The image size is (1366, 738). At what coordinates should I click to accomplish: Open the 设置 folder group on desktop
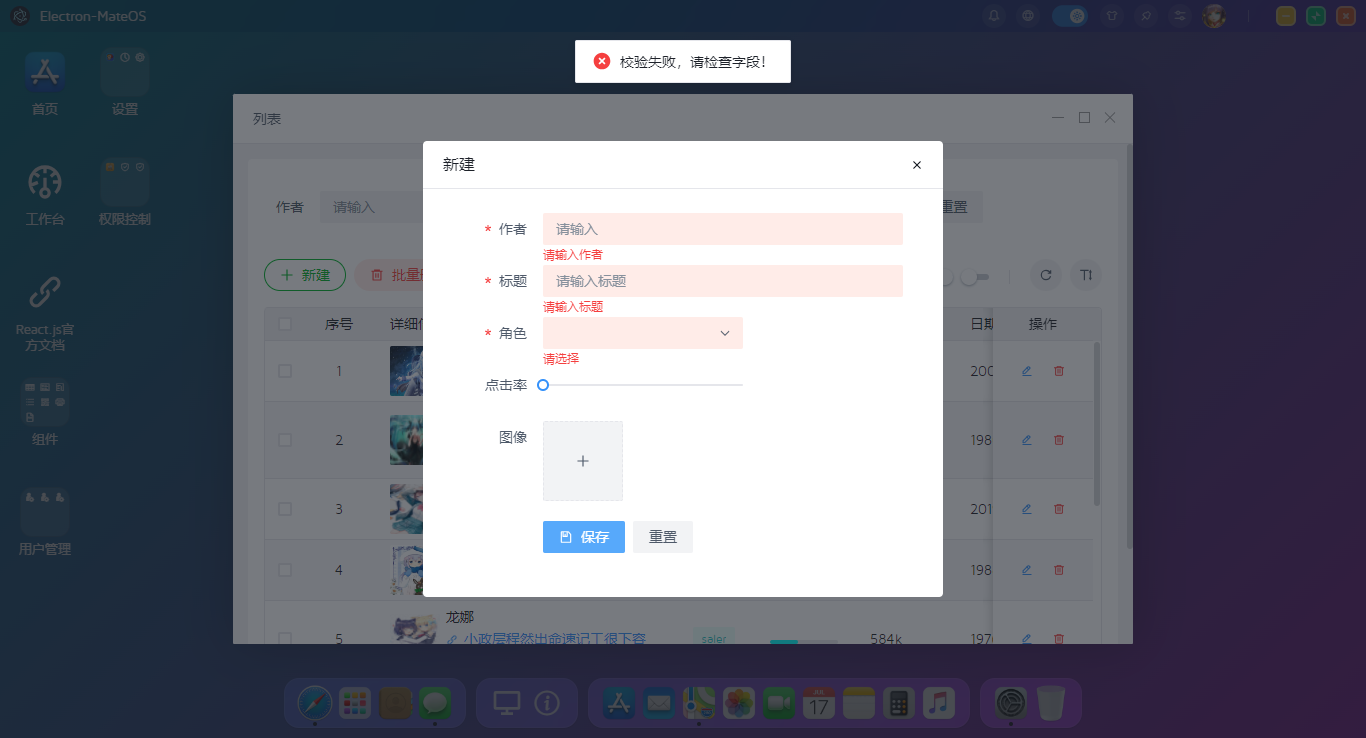[x=125, y=73]
